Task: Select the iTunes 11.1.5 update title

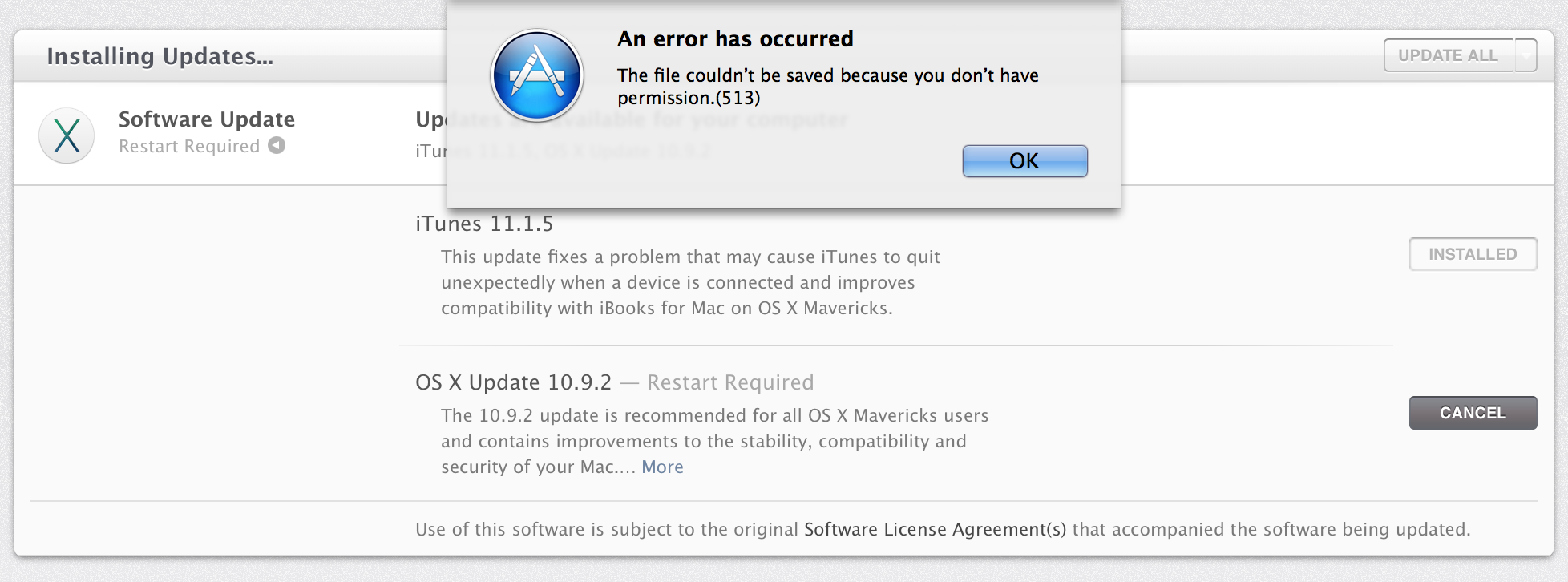Action: click(x=484, y=224)
